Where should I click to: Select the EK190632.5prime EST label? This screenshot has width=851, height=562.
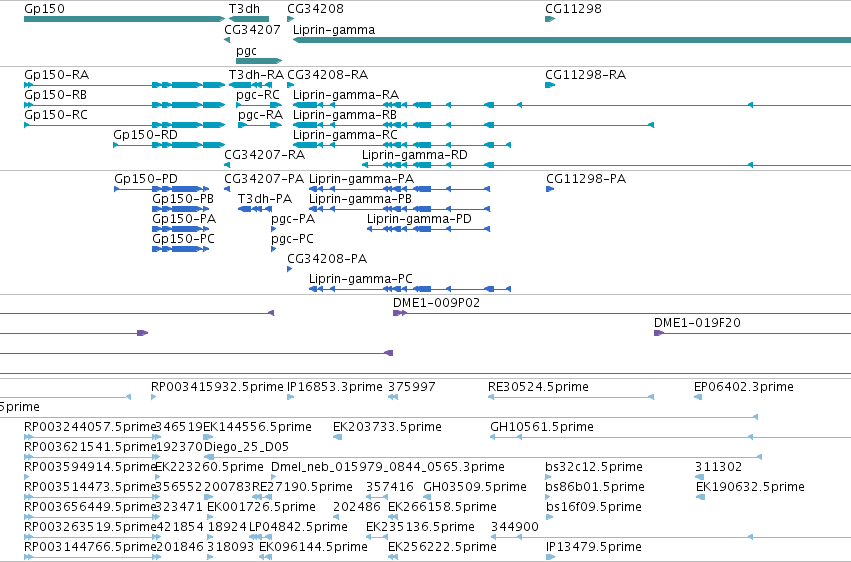click(750, 487)
